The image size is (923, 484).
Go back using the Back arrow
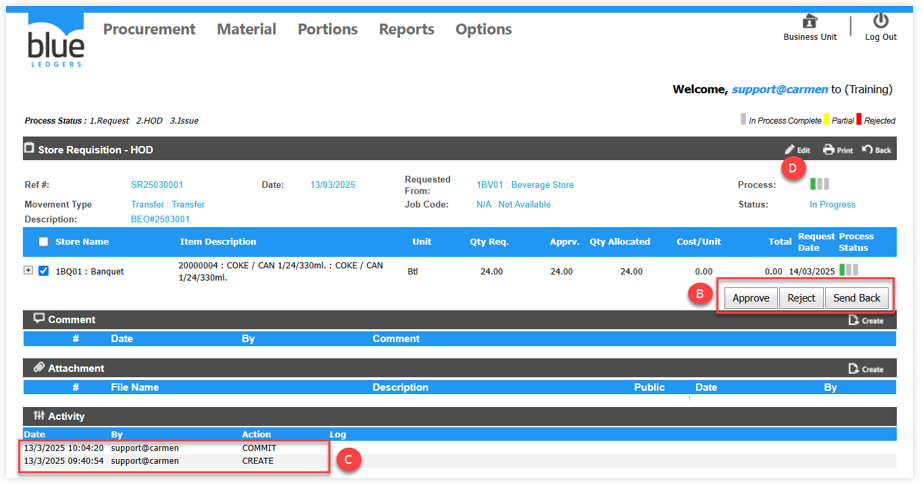[876, 150]
